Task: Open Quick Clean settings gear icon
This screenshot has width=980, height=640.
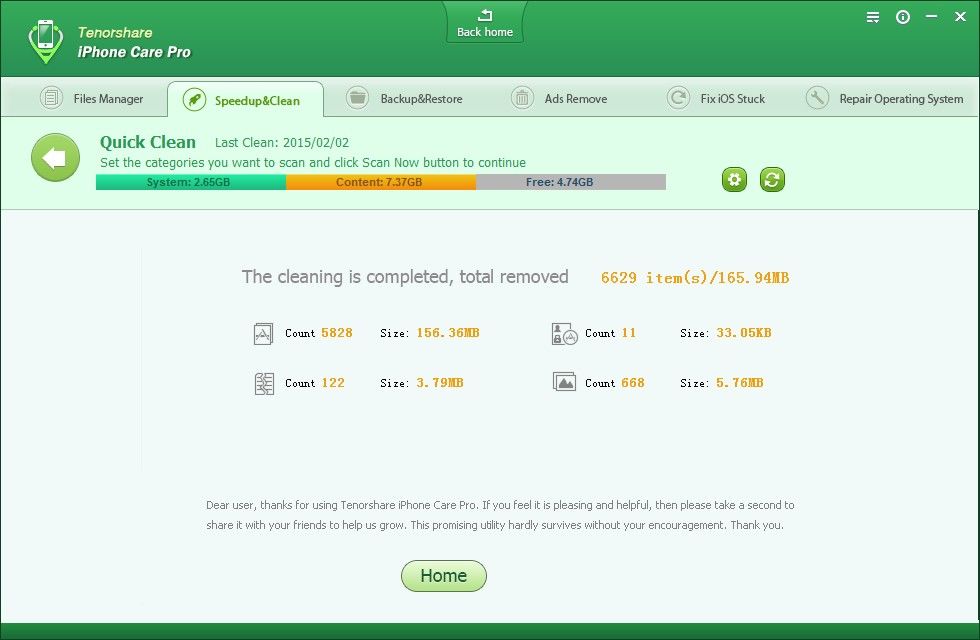Action: point(734,180)
